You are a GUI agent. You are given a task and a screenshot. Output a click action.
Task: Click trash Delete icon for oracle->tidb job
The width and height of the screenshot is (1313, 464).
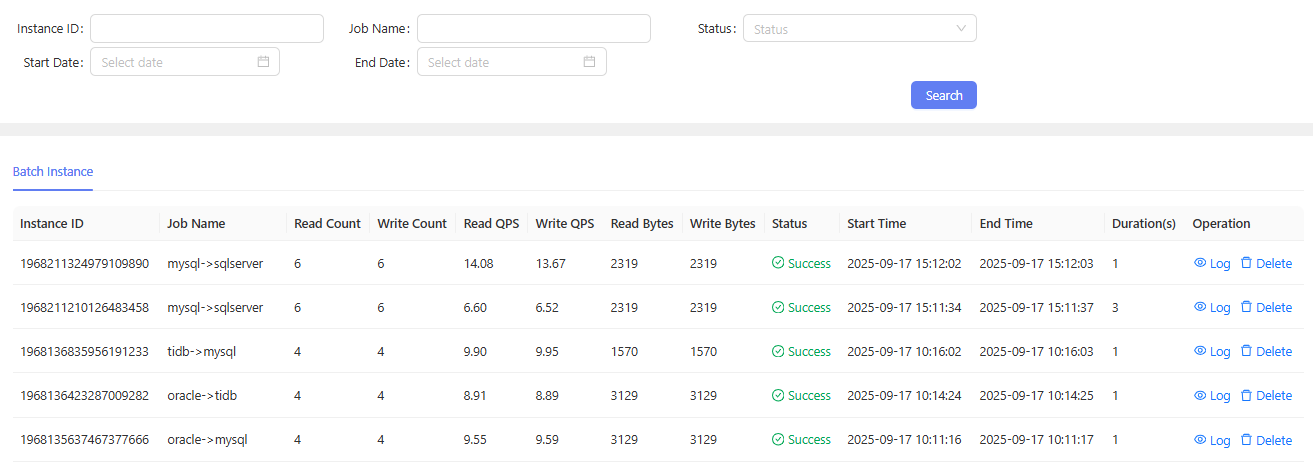click(x=1246, y=395)
